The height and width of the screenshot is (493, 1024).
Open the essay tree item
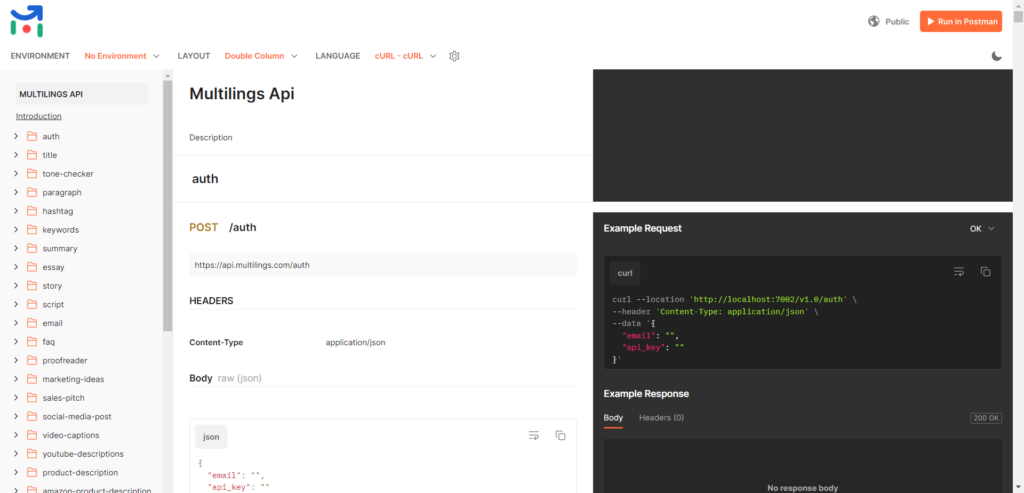(x=53, y=267)
